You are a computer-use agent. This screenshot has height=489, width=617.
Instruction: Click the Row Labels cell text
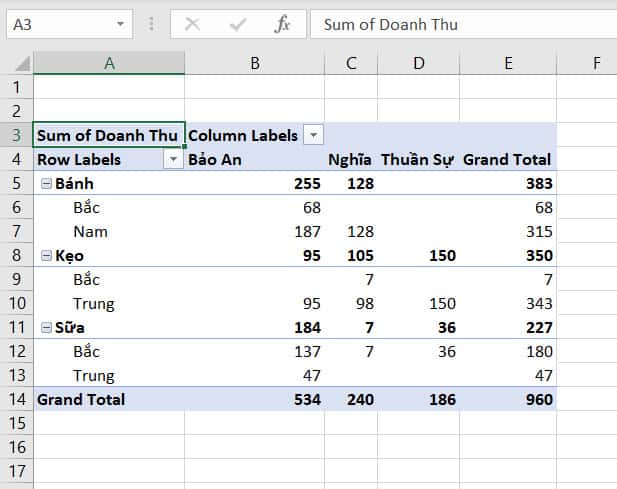tap(79, 159)
